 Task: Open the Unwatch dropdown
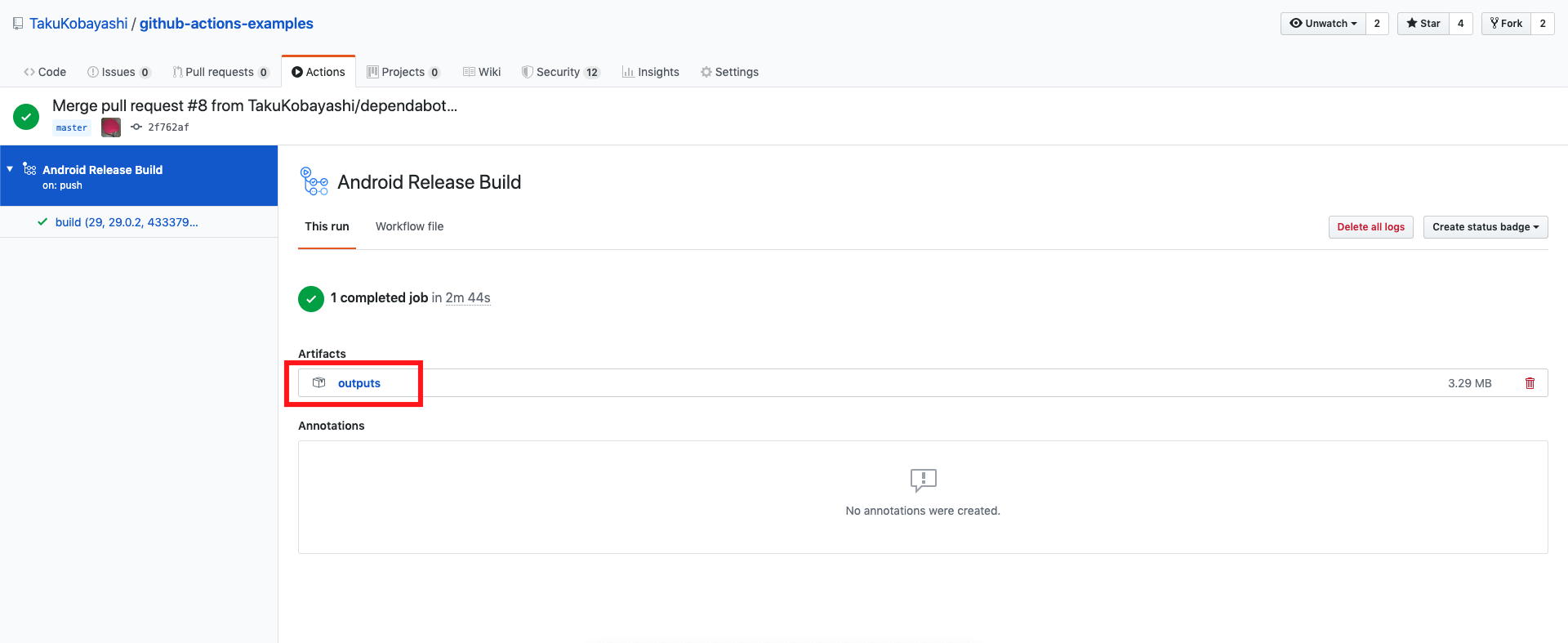coord(1323,24)
